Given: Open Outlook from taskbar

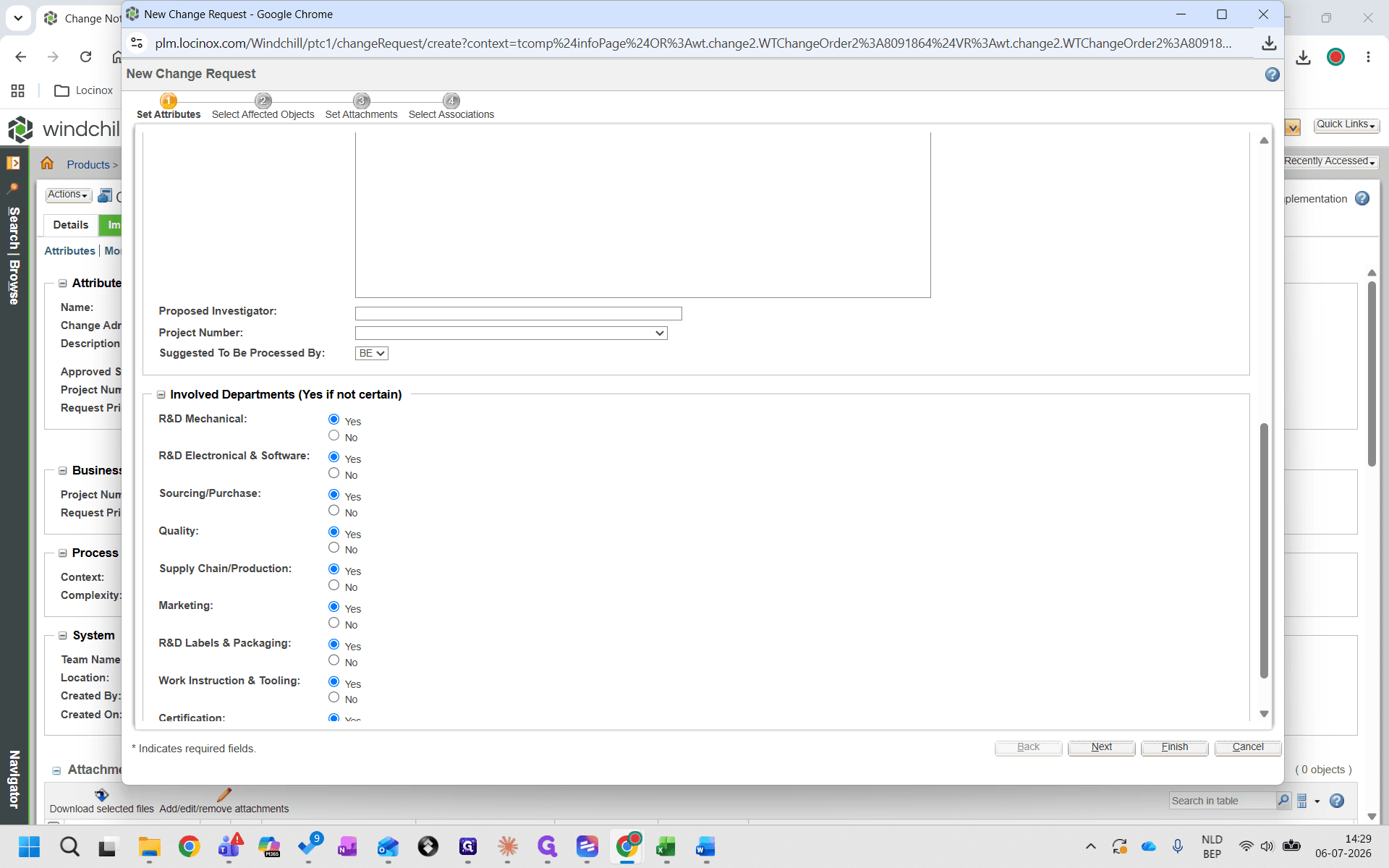Looking at the screenshot, I should (388, 846).
